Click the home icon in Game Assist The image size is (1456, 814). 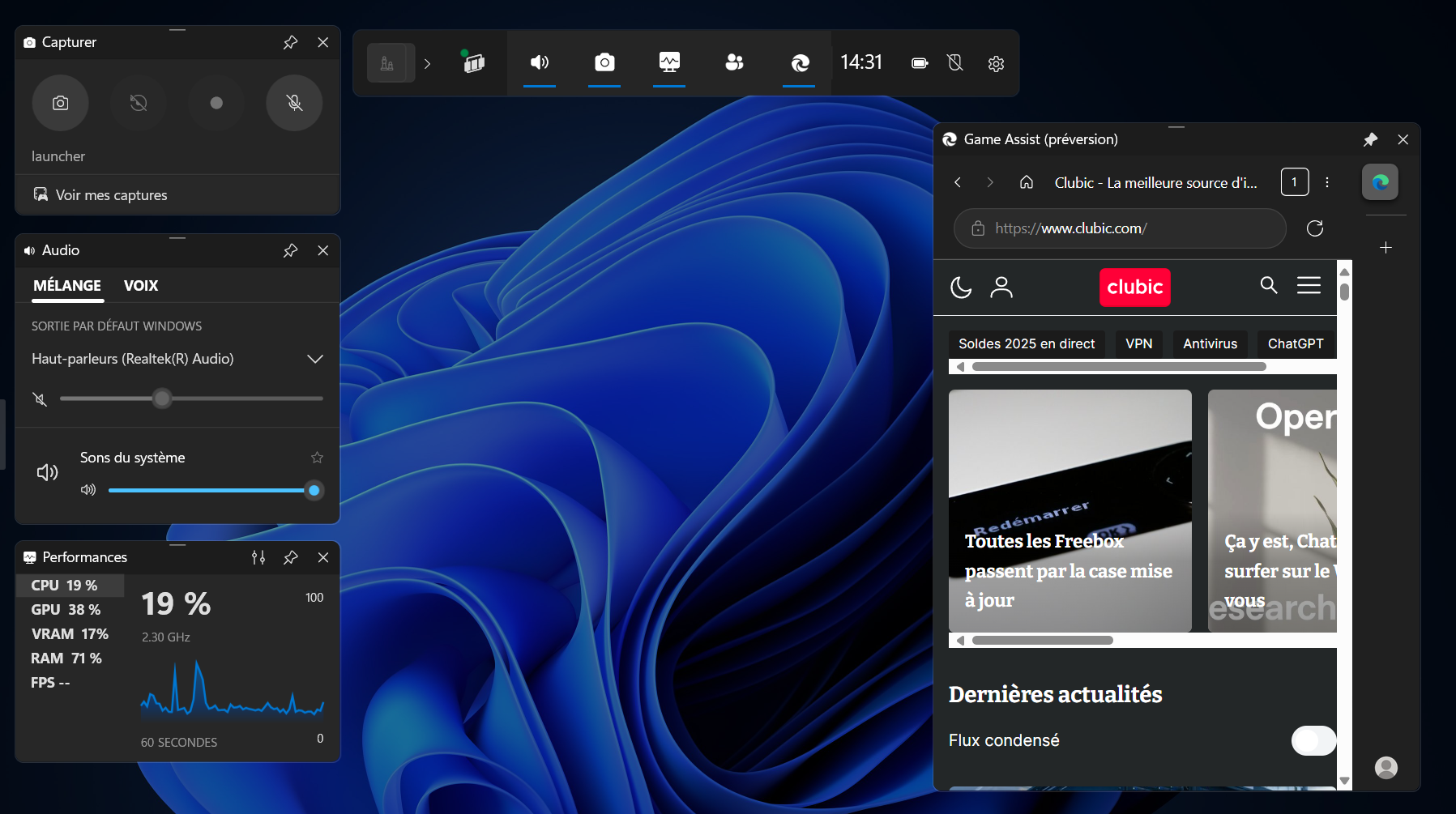1026,182
